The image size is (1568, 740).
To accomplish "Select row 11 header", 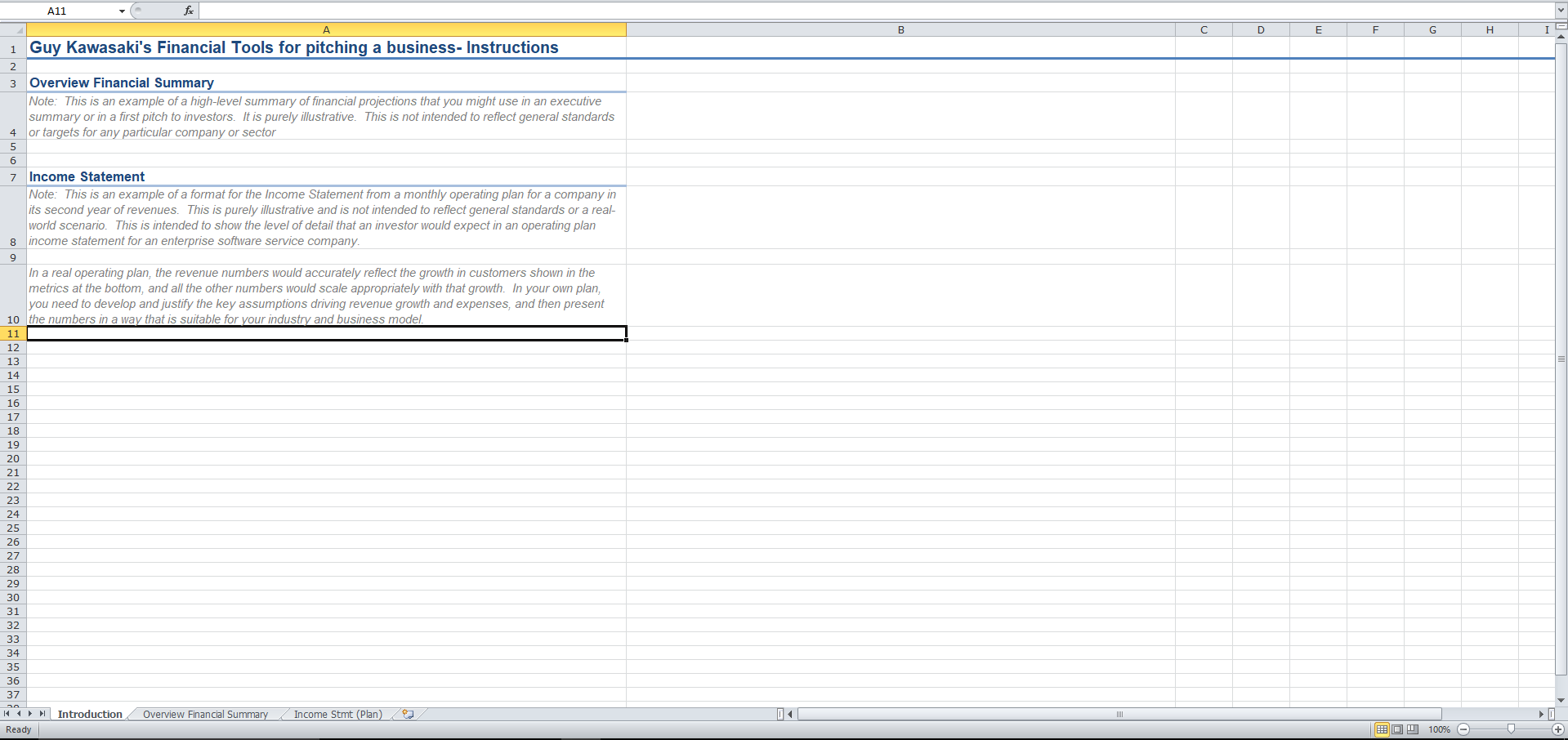I will click(x=13, y=333).
